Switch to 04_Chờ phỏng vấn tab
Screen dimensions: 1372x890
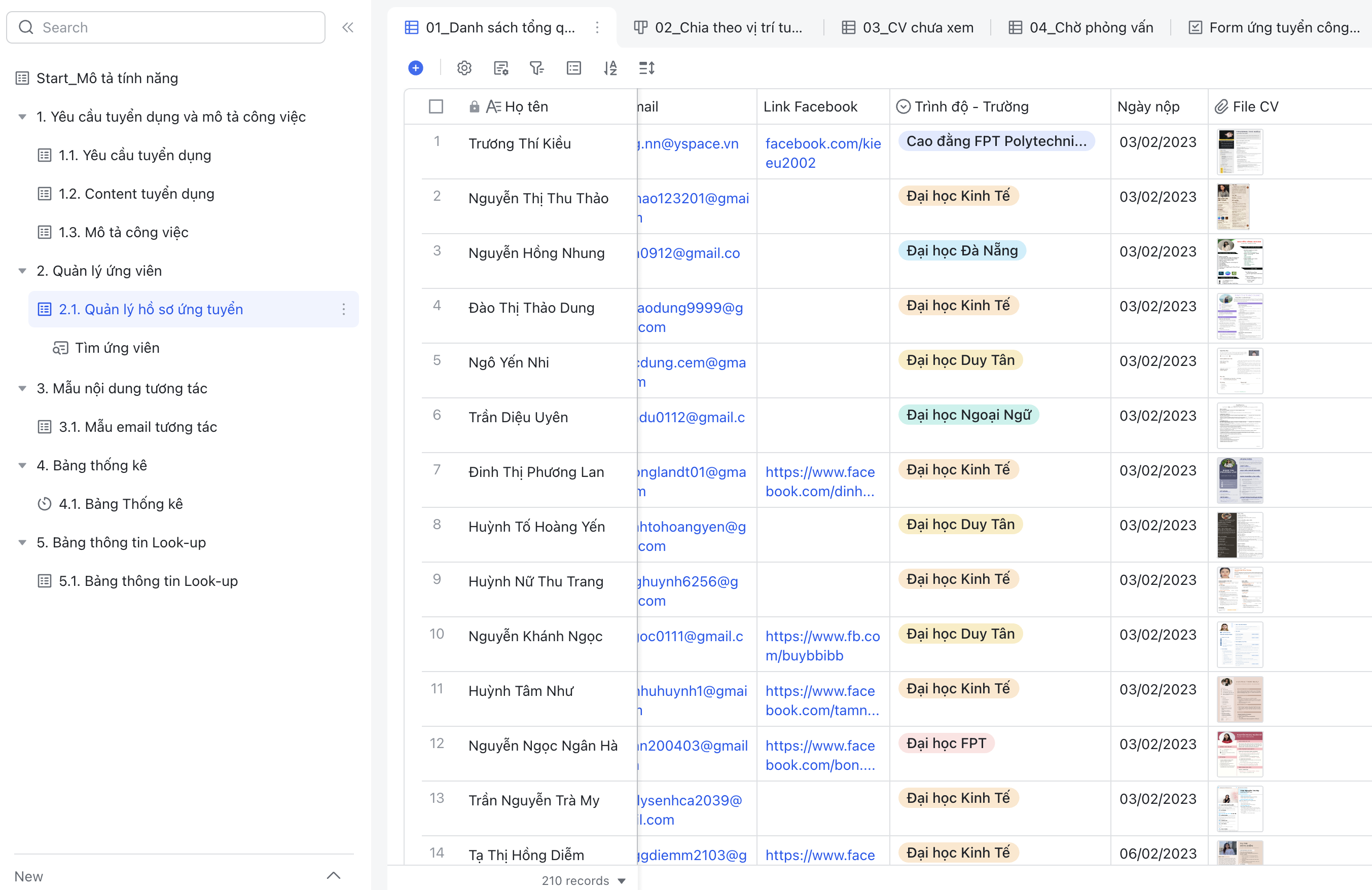click(1081, 27)
